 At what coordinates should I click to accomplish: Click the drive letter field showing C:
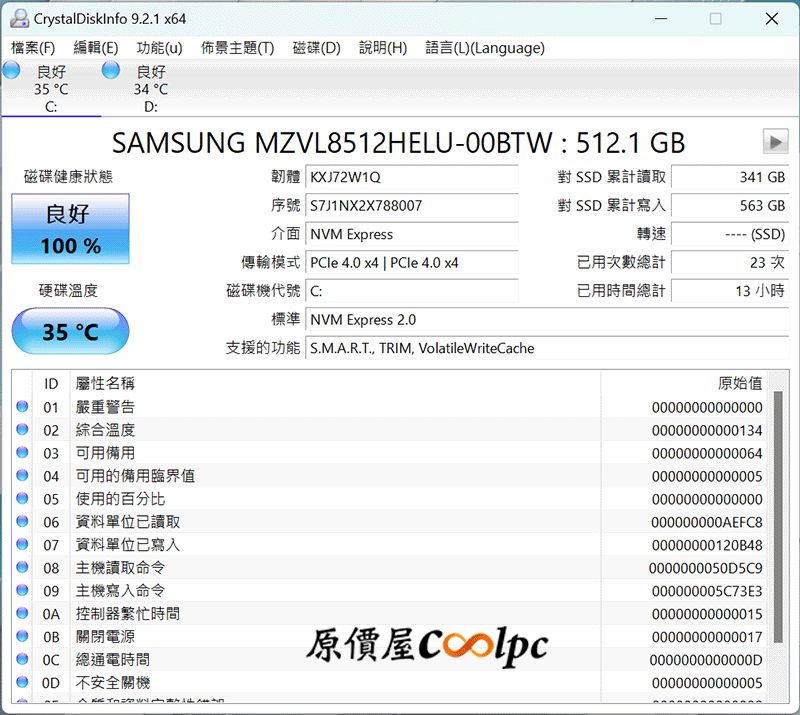click(x=412, y=291)
